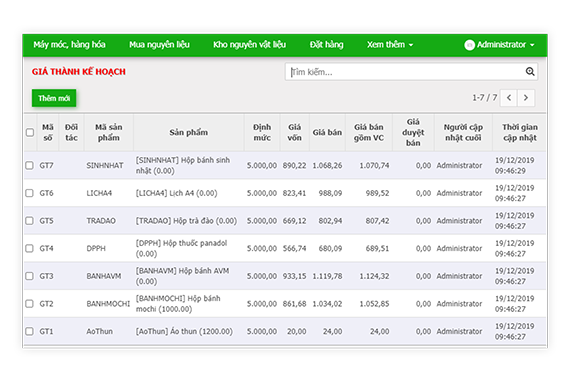Open Mua nguyên liệu menu
The image size is (570, 382).
click(x=159, y=45)
